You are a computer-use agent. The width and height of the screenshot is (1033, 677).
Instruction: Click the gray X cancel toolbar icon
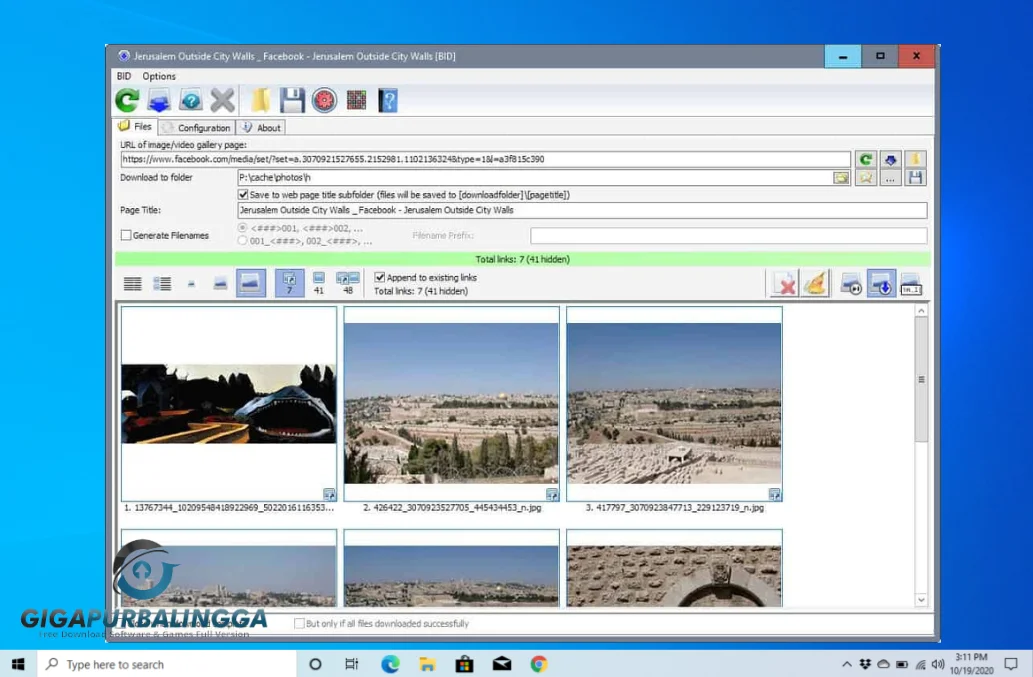click(x=223, y=101)
